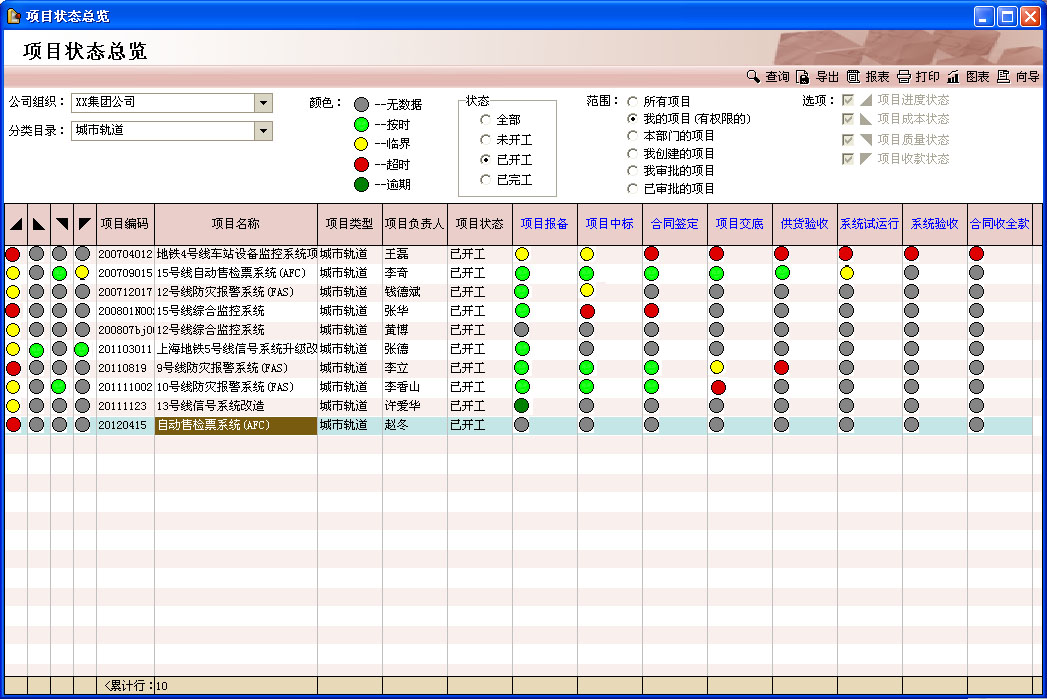Click green cost light of project 201103011
The width and height of the screenshot is (1047, 699).
tap(37, 349)
